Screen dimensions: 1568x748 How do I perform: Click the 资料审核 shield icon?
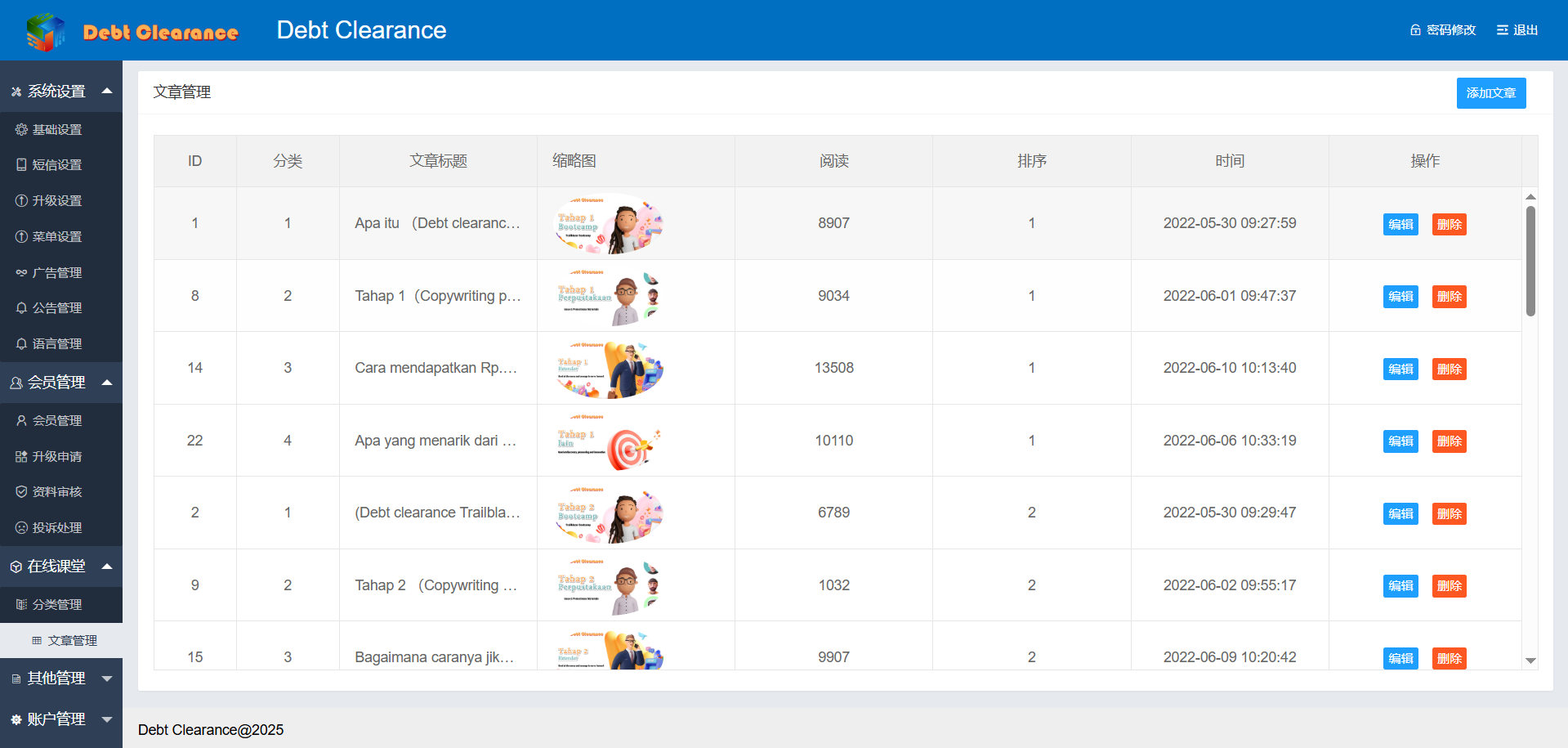21,492
